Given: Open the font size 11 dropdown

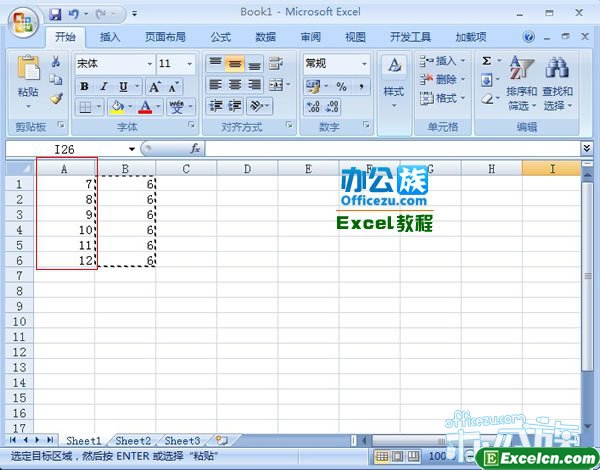Looking at the screenshot, I should point(189,64).
